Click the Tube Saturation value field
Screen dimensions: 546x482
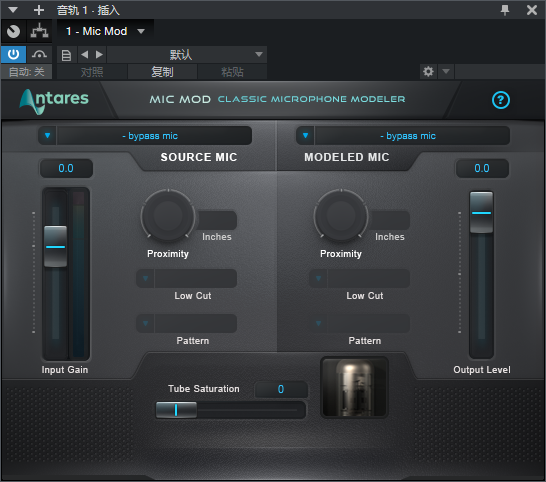281,389
